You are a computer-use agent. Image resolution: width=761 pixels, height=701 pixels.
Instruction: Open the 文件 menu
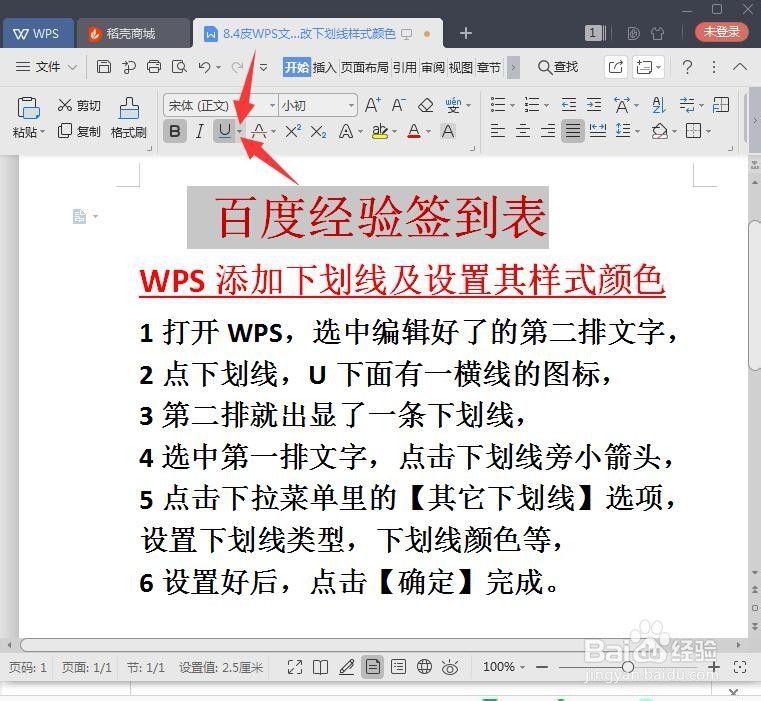click(x=46, y=67)
